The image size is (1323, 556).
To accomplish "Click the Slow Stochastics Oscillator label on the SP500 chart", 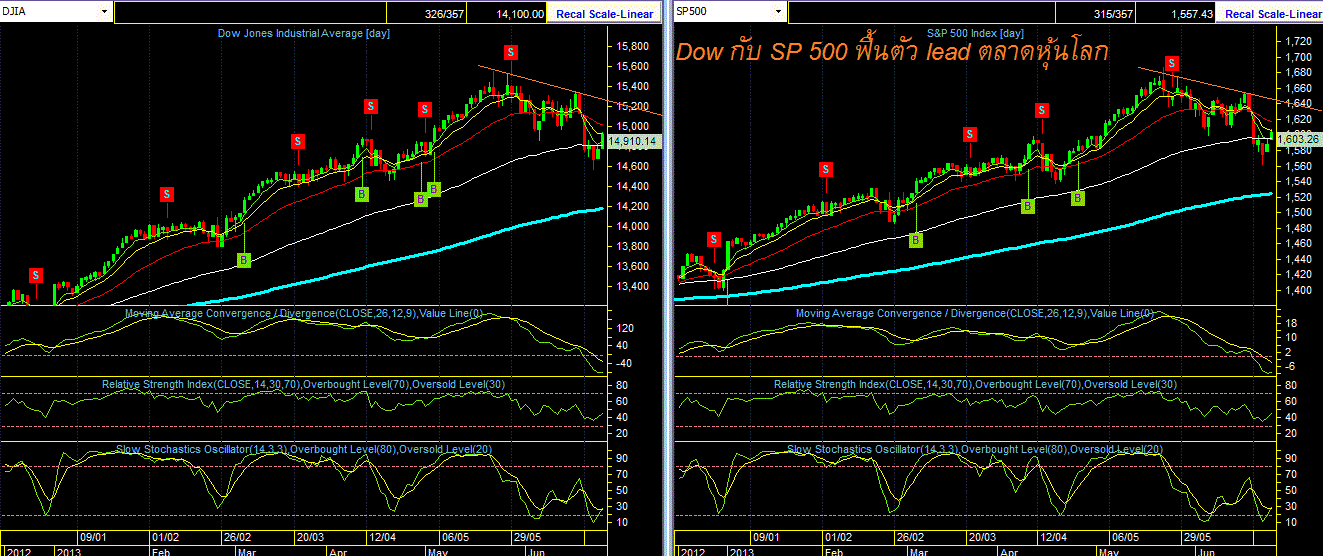I will pos(975,449).
